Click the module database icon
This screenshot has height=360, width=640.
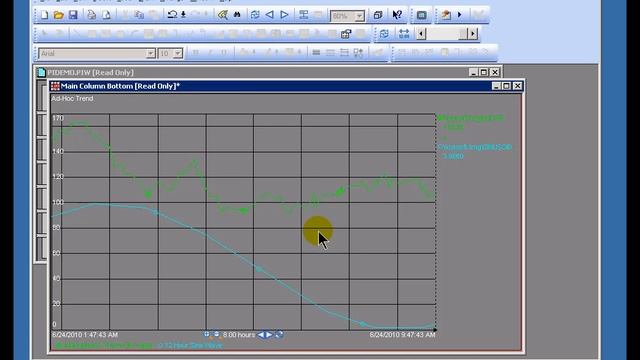coord(446,15)
